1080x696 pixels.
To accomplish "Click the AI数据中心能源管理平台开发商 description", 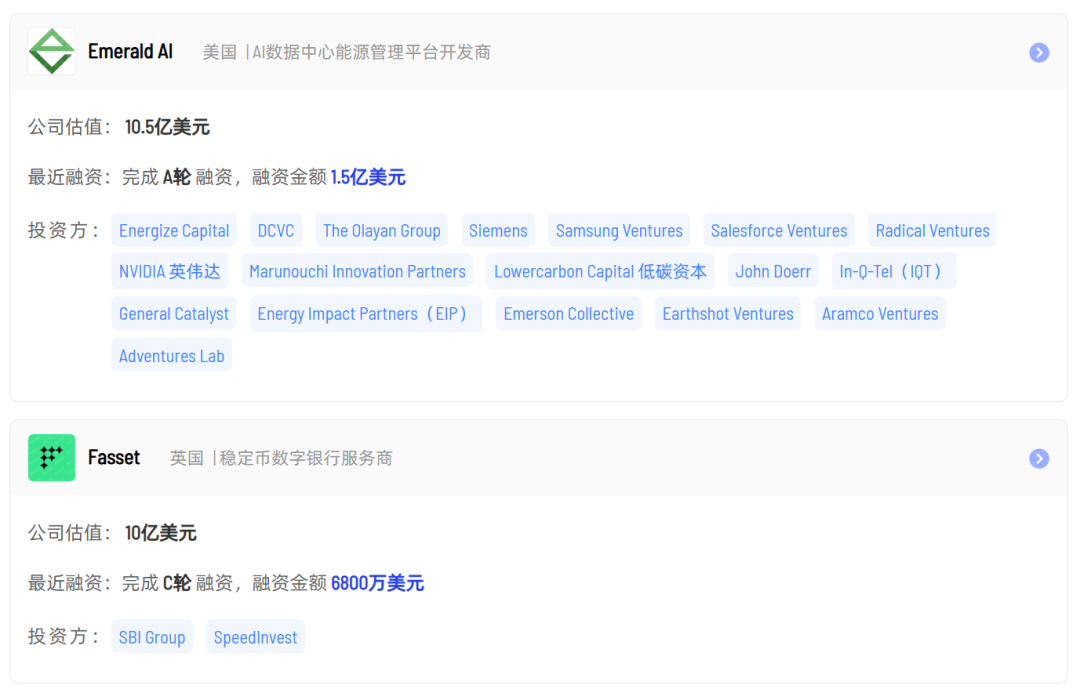I will tap(371, 52).
